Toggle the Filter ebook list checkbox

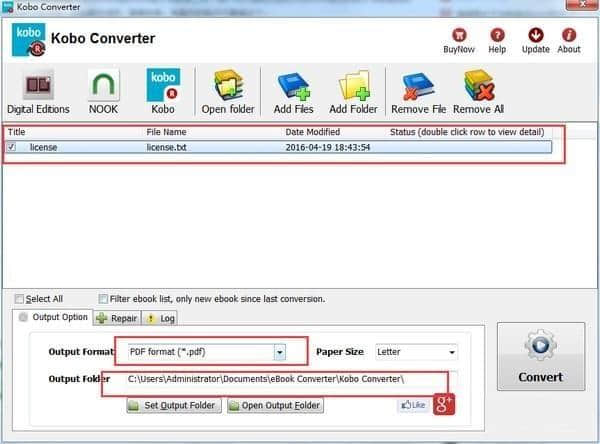pos(103,299)
